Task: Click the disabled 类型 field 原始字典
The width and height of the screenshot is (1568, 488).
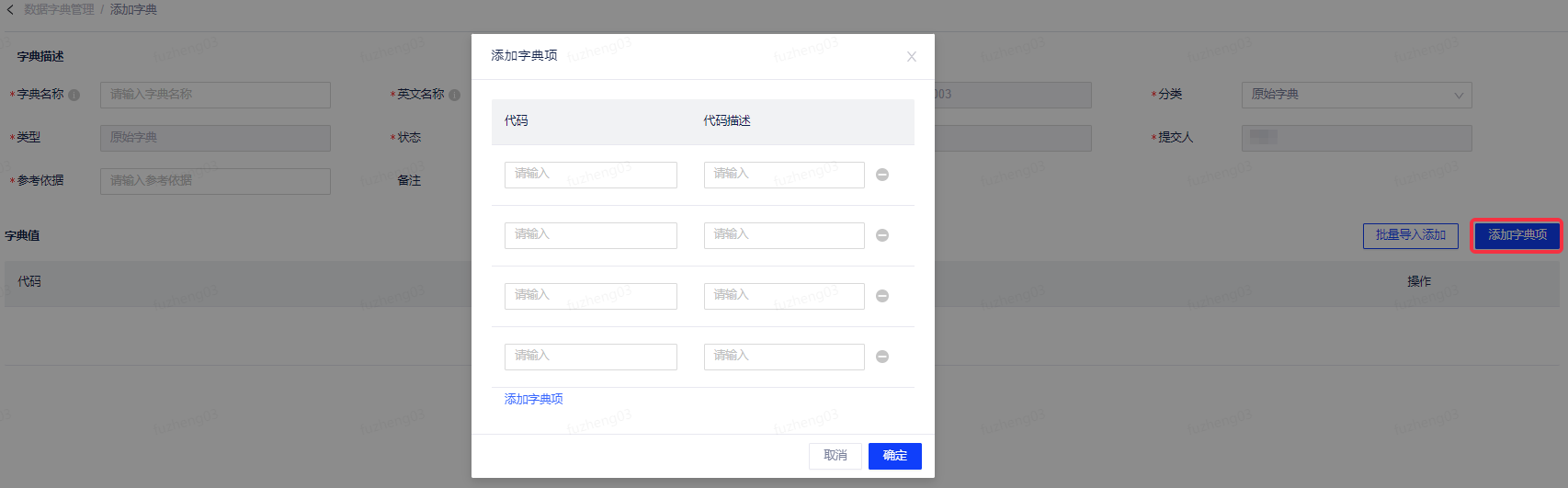Action: click(215, 138)
